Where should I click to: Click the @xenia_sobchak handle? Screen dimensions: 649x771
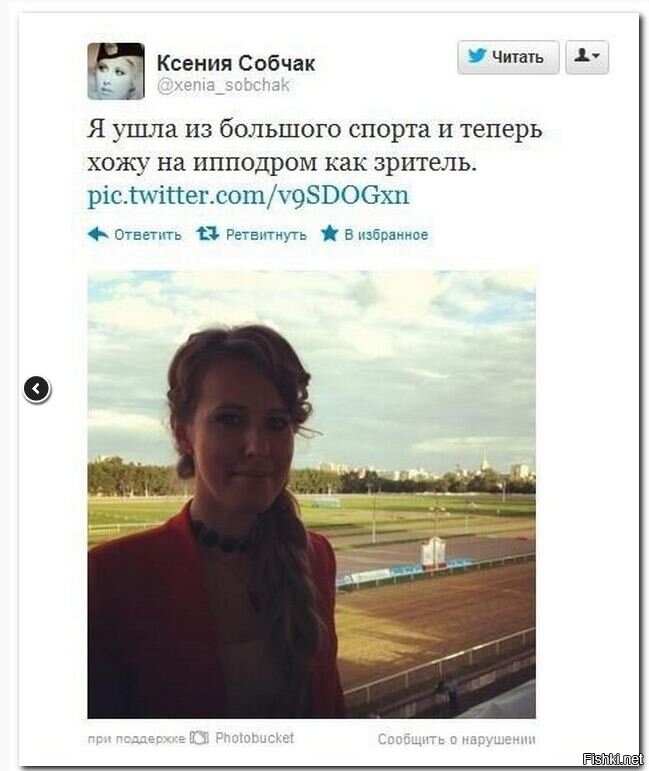pyautogui.click(x=223, y=85)
